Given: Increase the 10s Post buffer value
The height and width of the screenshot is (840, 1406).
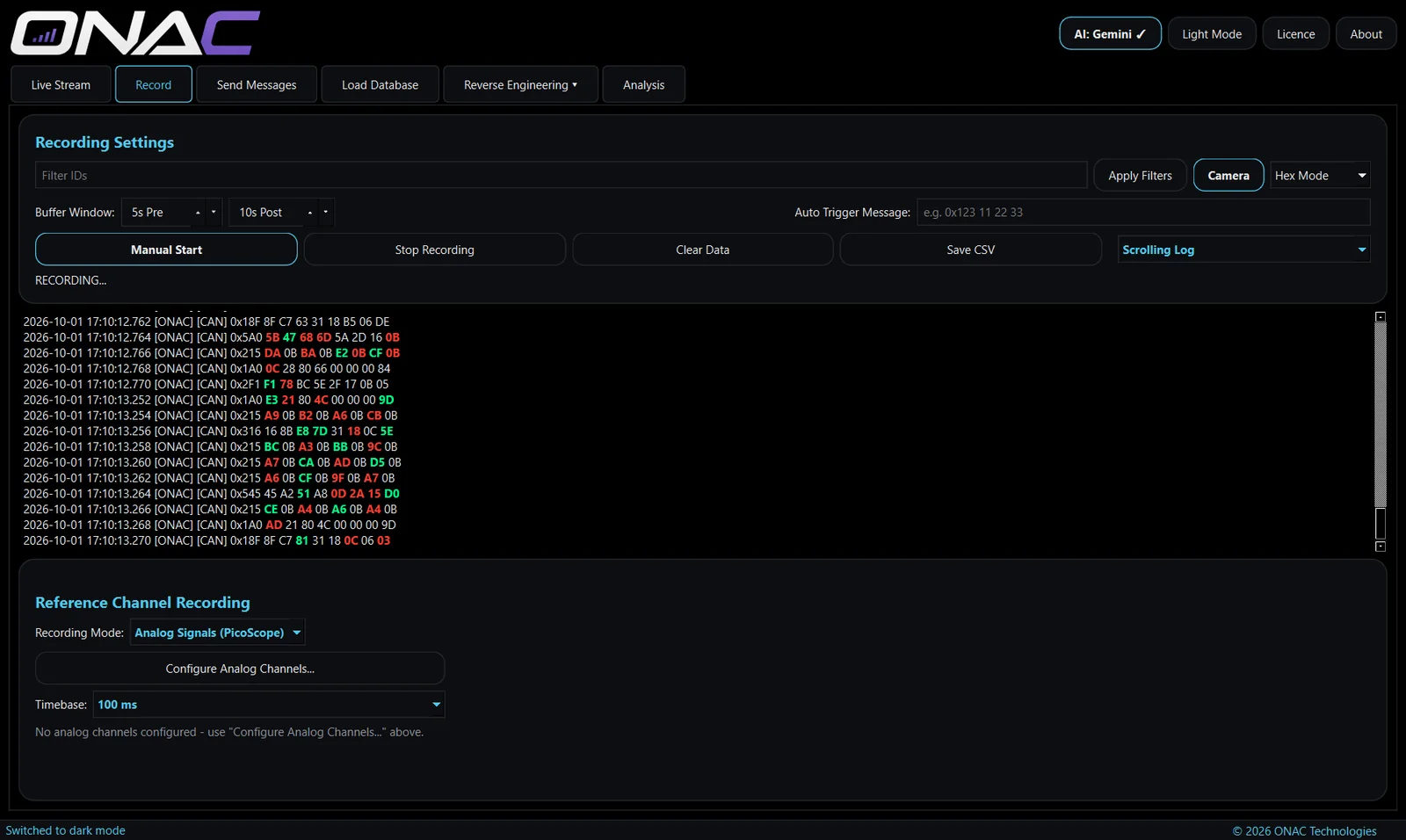Looking at the screenshot, I should (x=310, y=213).
